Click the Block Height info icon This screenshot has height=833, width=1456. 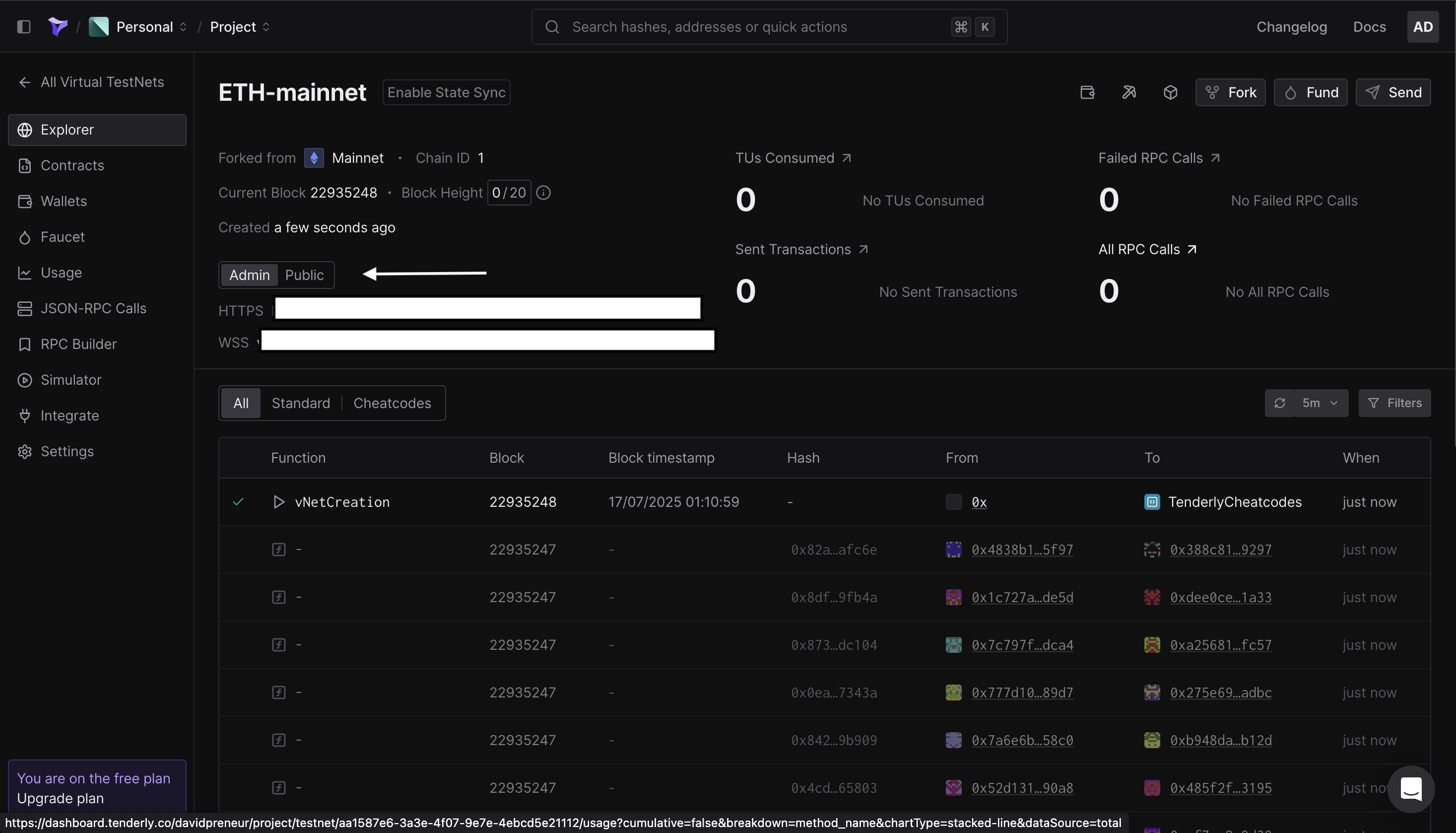coord(543,193)
